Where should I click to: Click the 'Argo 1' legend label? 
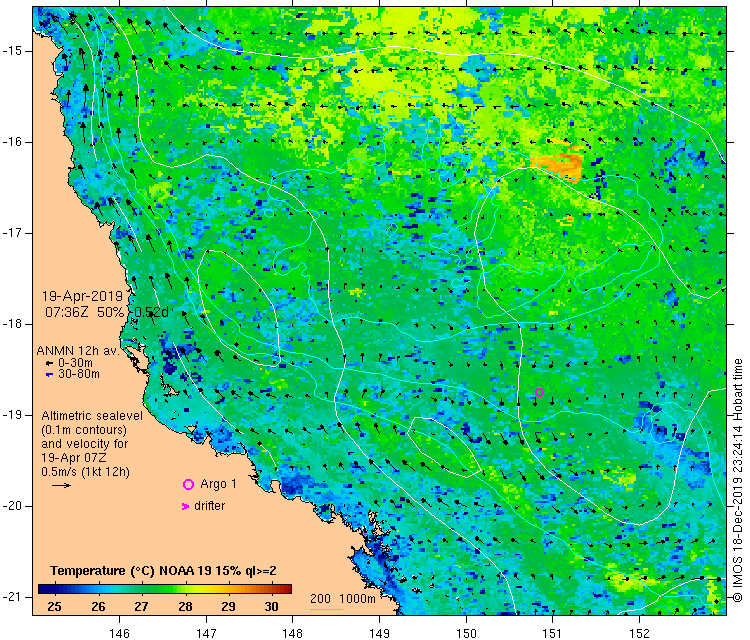tap(218, 484)
